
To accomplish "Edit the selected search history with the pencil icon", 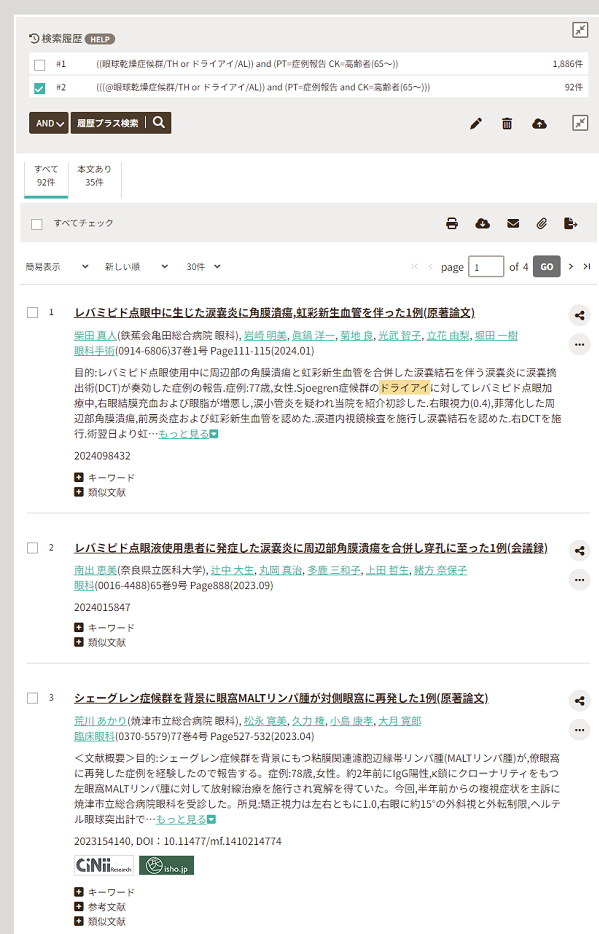I will [x=476, y=124].
